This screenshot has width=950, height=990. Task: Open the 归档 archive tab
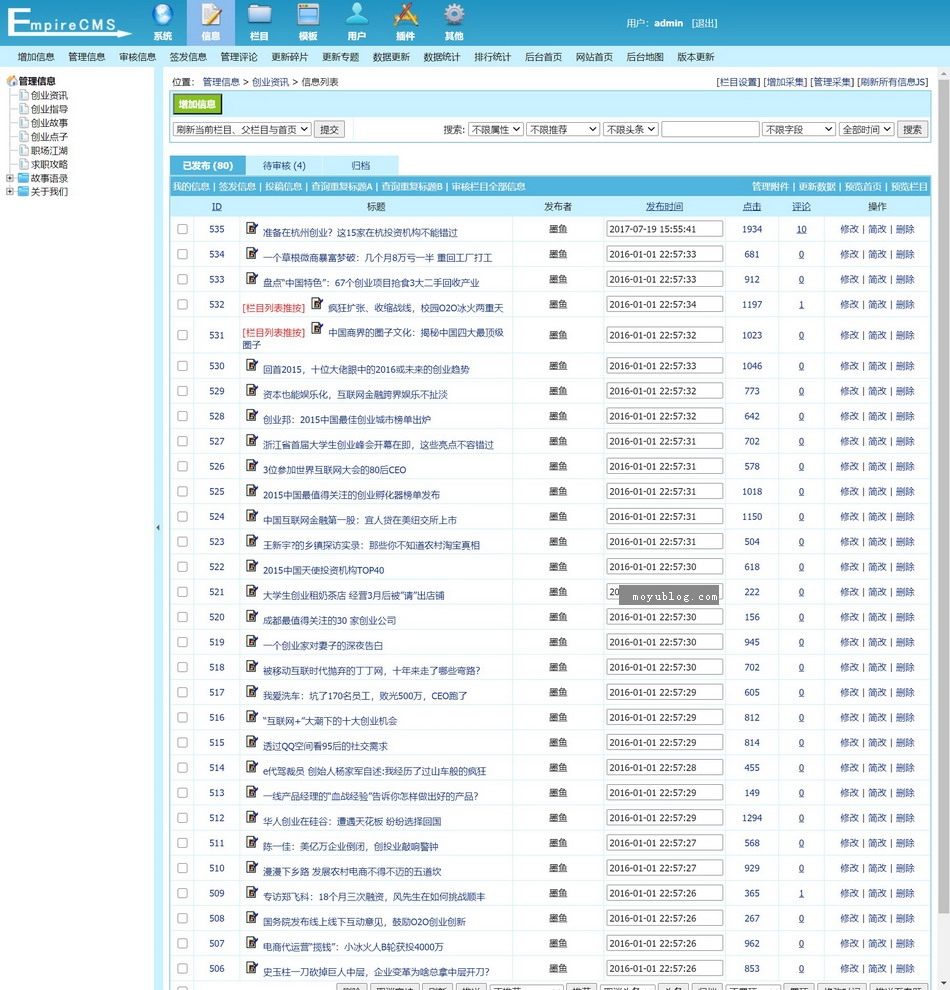360,166
